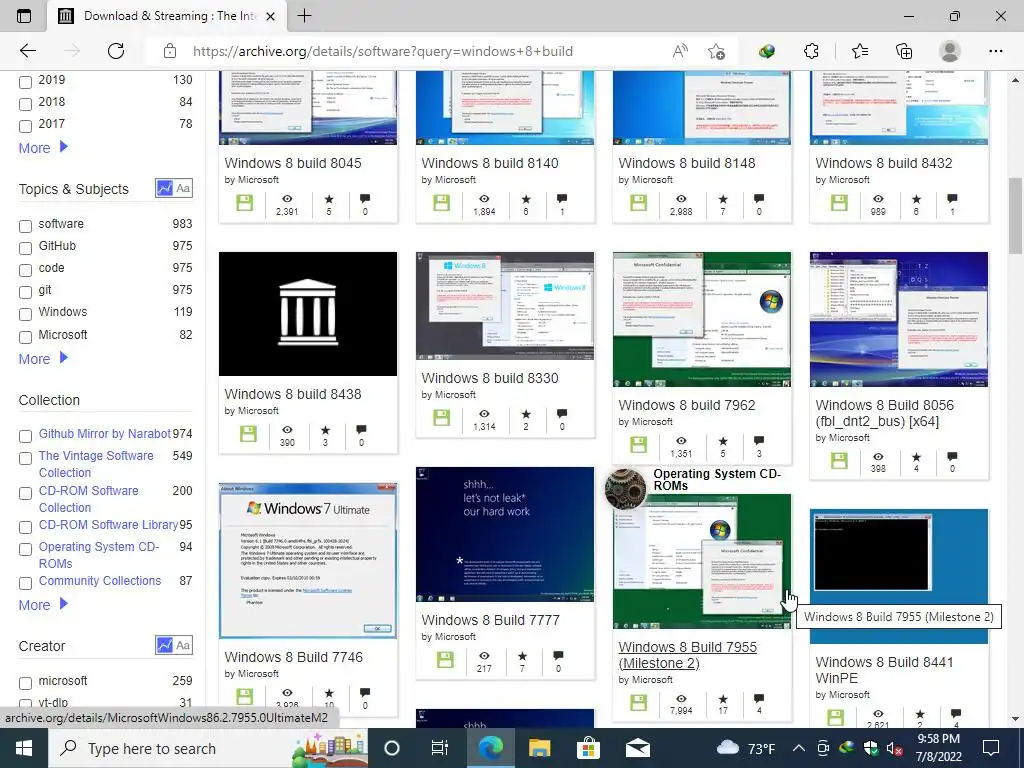Open Collections icon in toolbar
The height and width of the screenshot is (768, 1024).
(x=904, y=51)
